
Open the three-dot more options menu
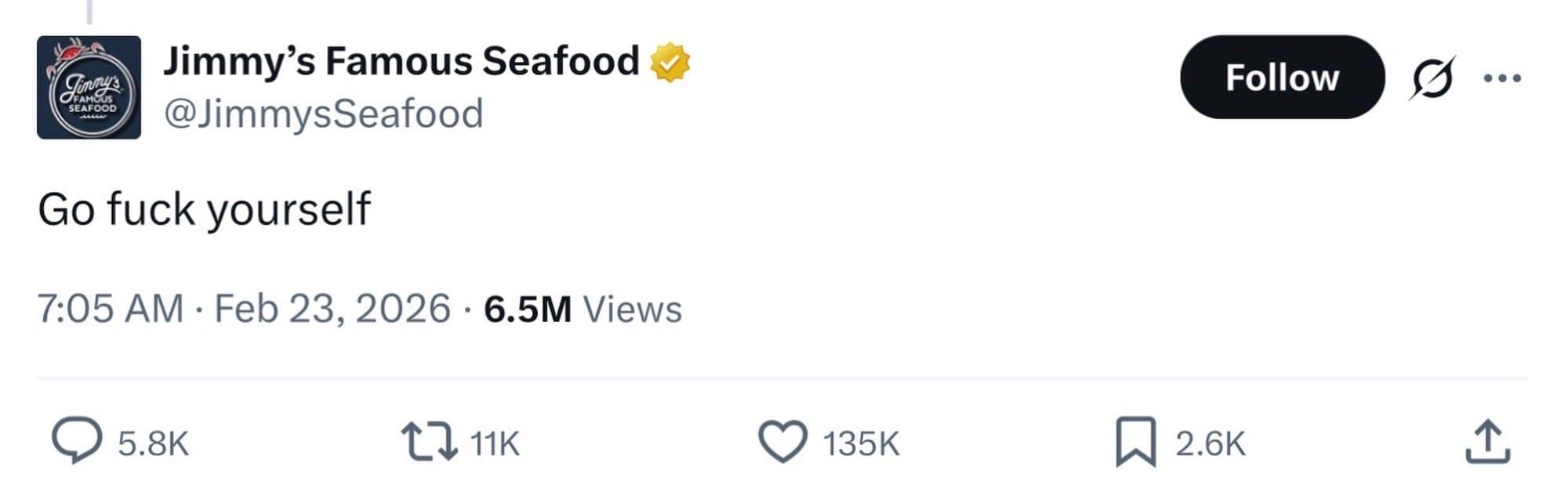(x=1502, y=78)
